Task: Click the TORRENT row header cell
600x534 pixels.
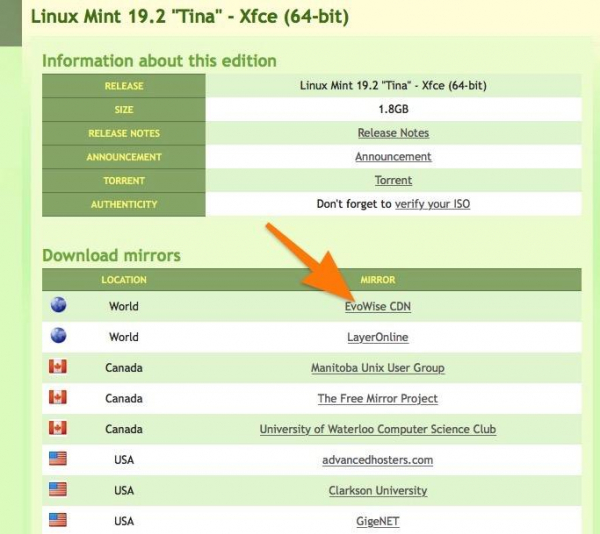Action: click(124, 181)
